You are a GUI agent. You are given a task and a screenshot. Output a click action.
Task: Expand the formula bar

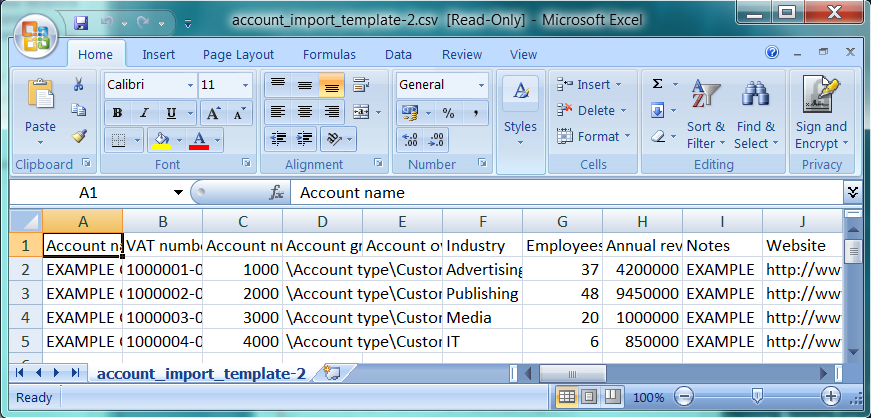(852, 192)
